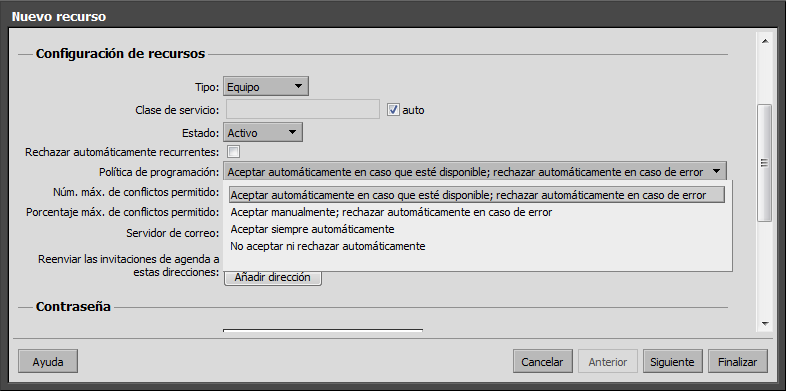Uncheck the auto checkbox for Clase de servicio
Viewport: 786px width, 391px height.
point(394,110)
